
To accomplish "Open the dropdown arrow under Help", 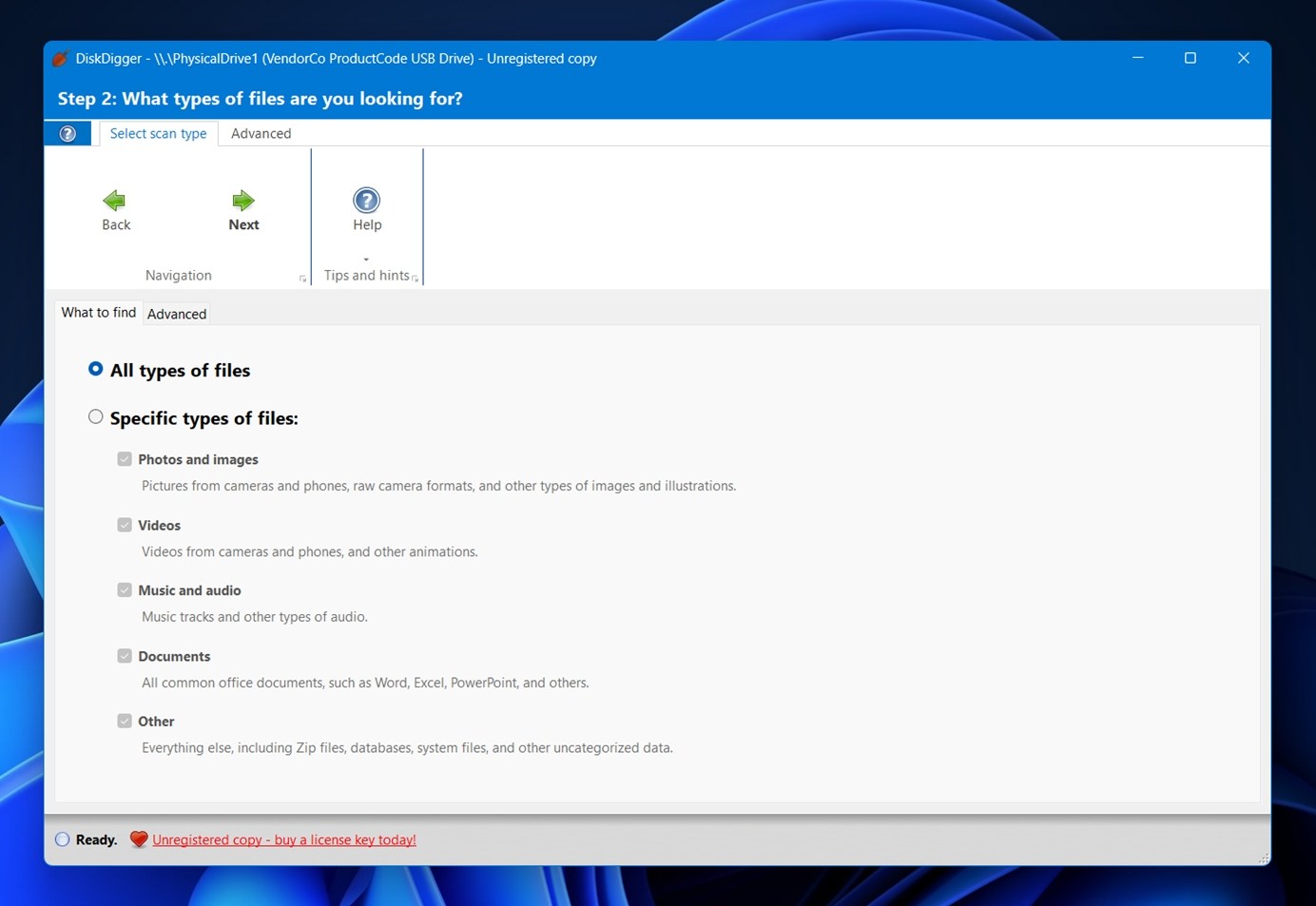I will tap(366, 259).
